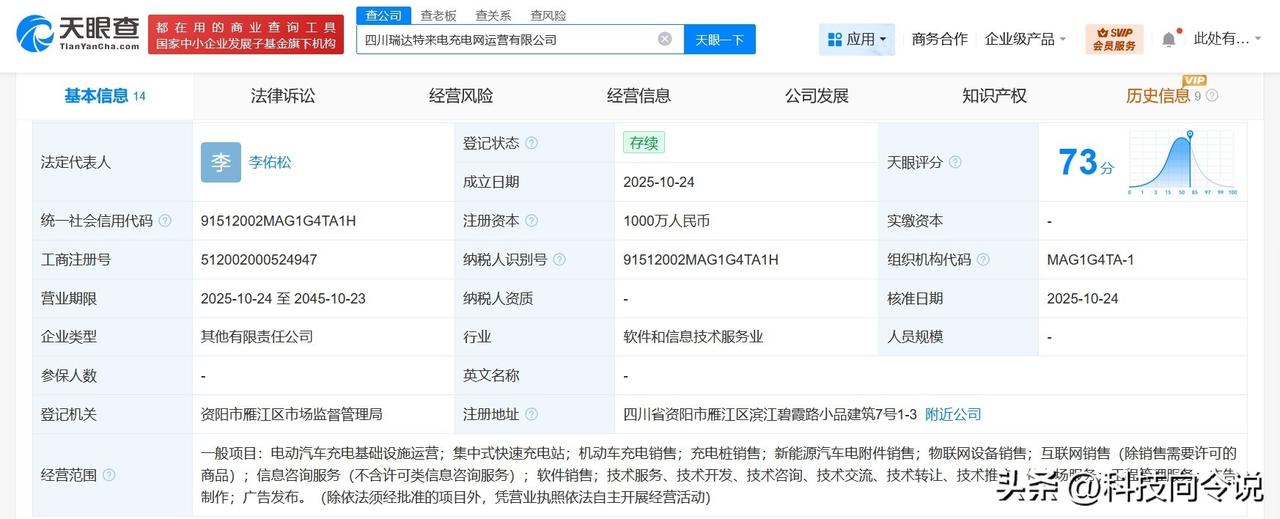
Task: Click help icon next to 统一社会信用代码
Action: (165, 220)
